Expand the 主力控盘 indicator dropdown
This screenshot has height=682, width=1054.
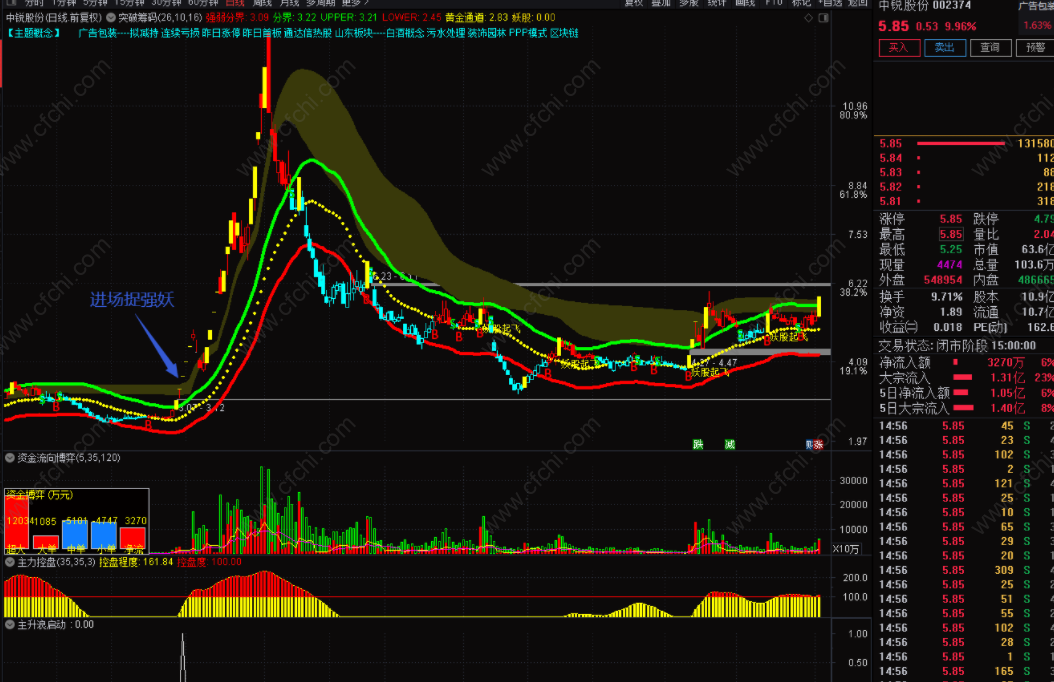10,562
